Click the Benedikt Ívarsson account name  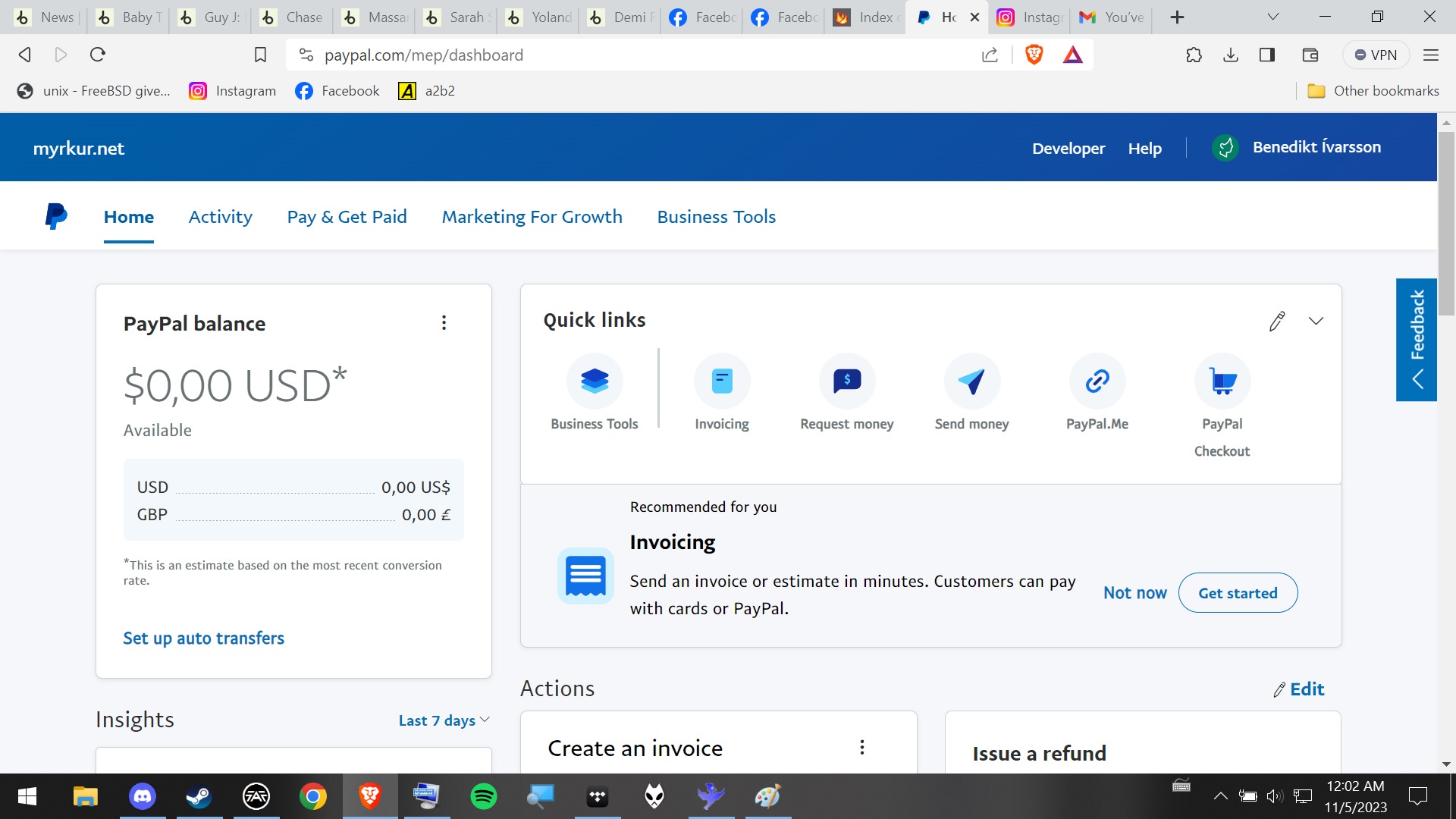1317,147
